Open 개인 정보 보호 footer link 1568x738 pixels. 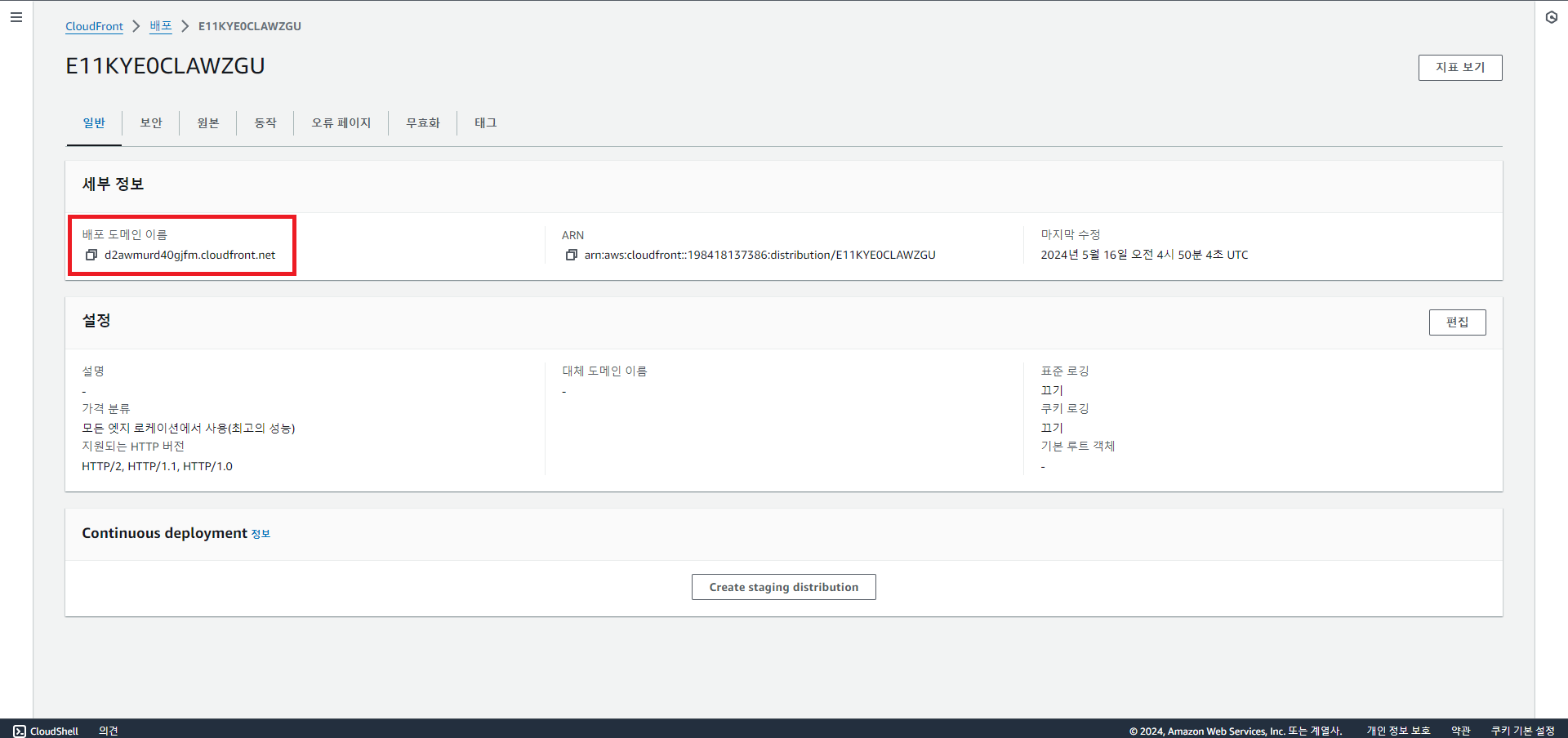coord(1398,731)
